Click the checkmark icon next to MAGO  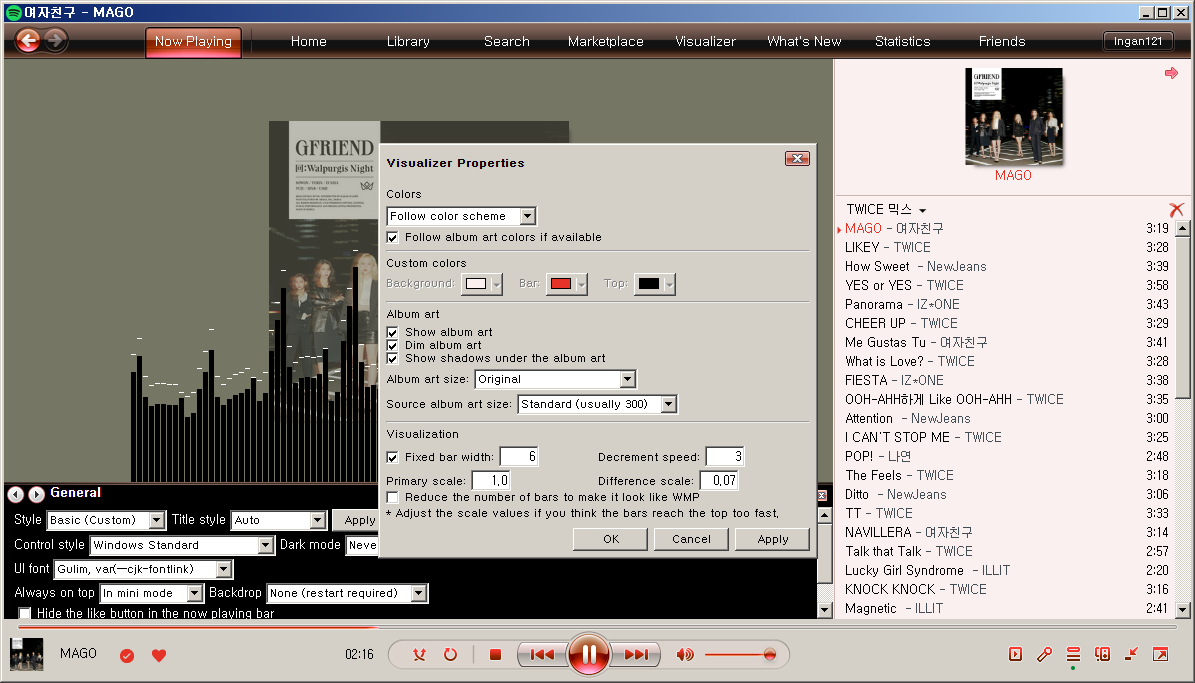coord(127,655)
